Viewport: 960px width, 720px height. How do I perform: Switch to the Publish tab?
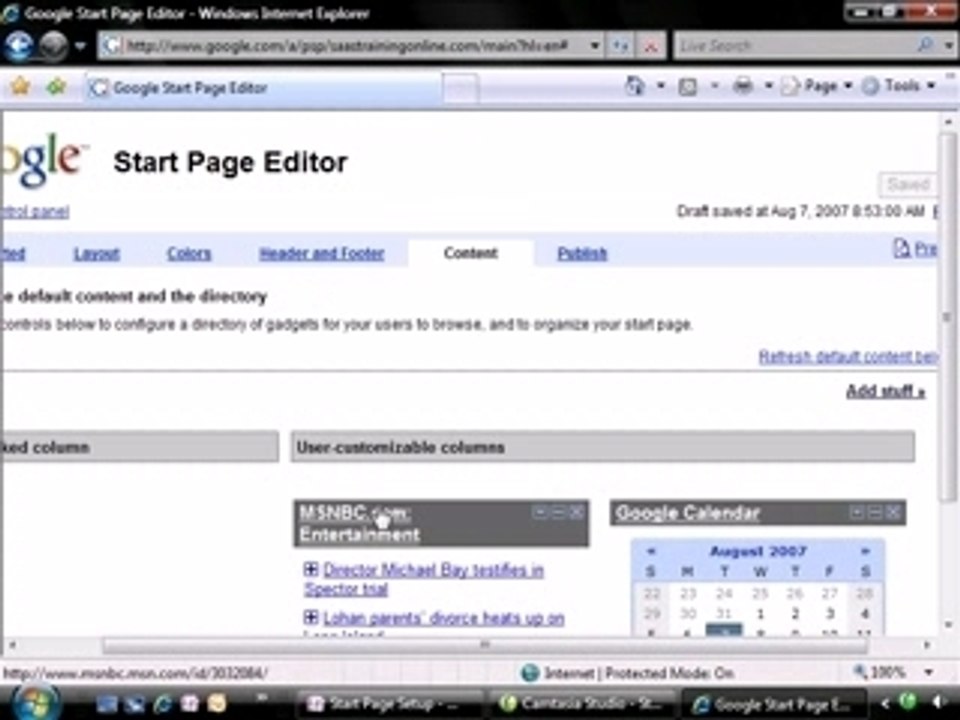pyautogui.click(x=582, y=253)
